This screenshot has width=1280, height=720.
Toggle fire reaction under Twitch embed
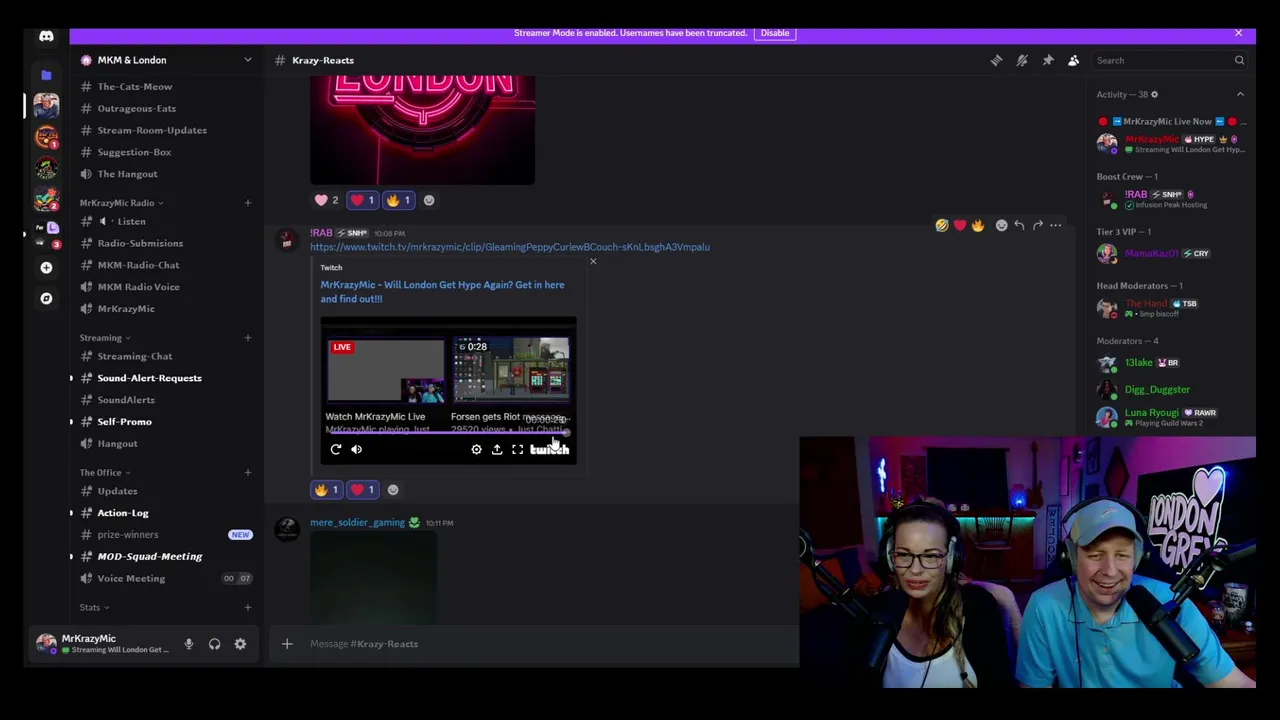tap(326, 490)
